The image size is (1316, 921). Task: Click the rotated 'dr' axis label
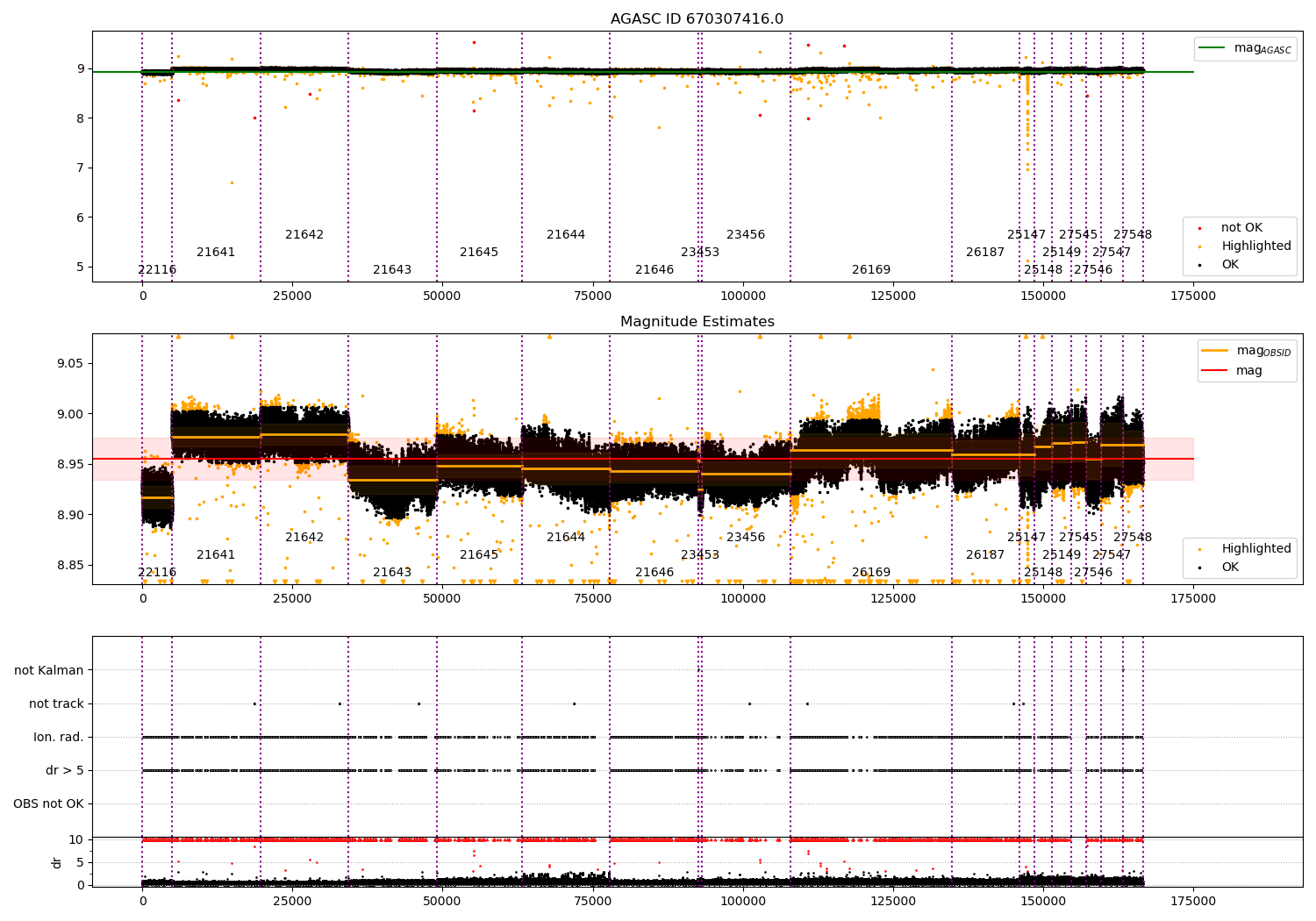click(57, 862)
